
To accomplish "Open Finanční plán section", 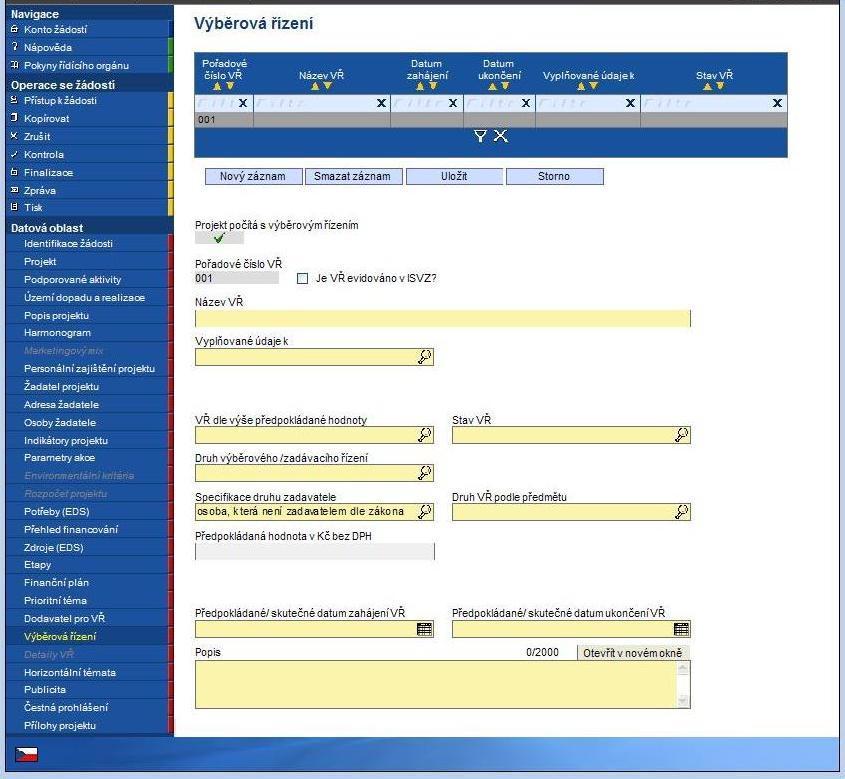I will pos(56,582).
